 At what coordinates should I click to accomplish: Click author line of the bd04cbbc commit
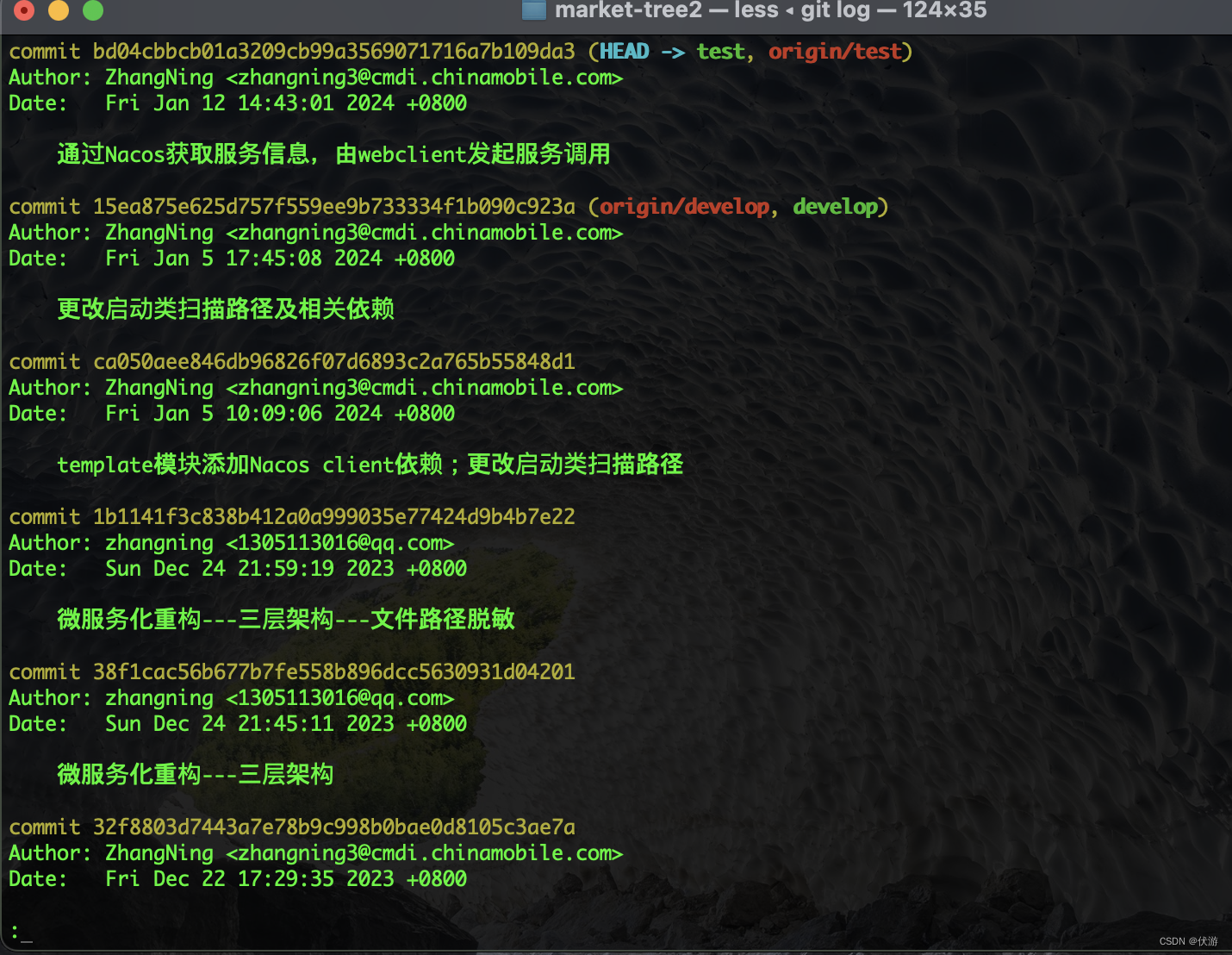316,78
